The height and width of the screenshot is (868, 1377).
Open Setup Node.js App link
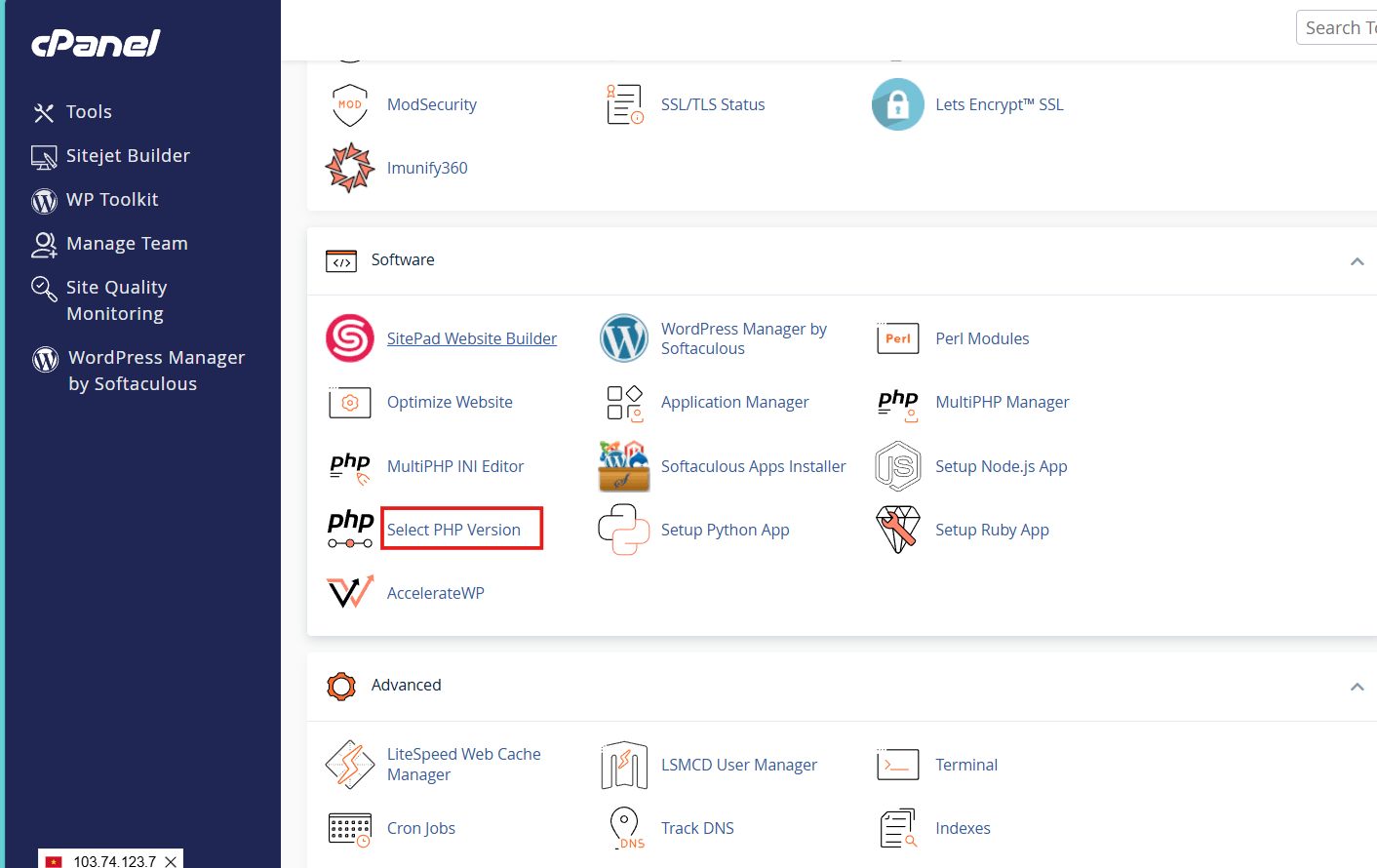[1002, 466]
